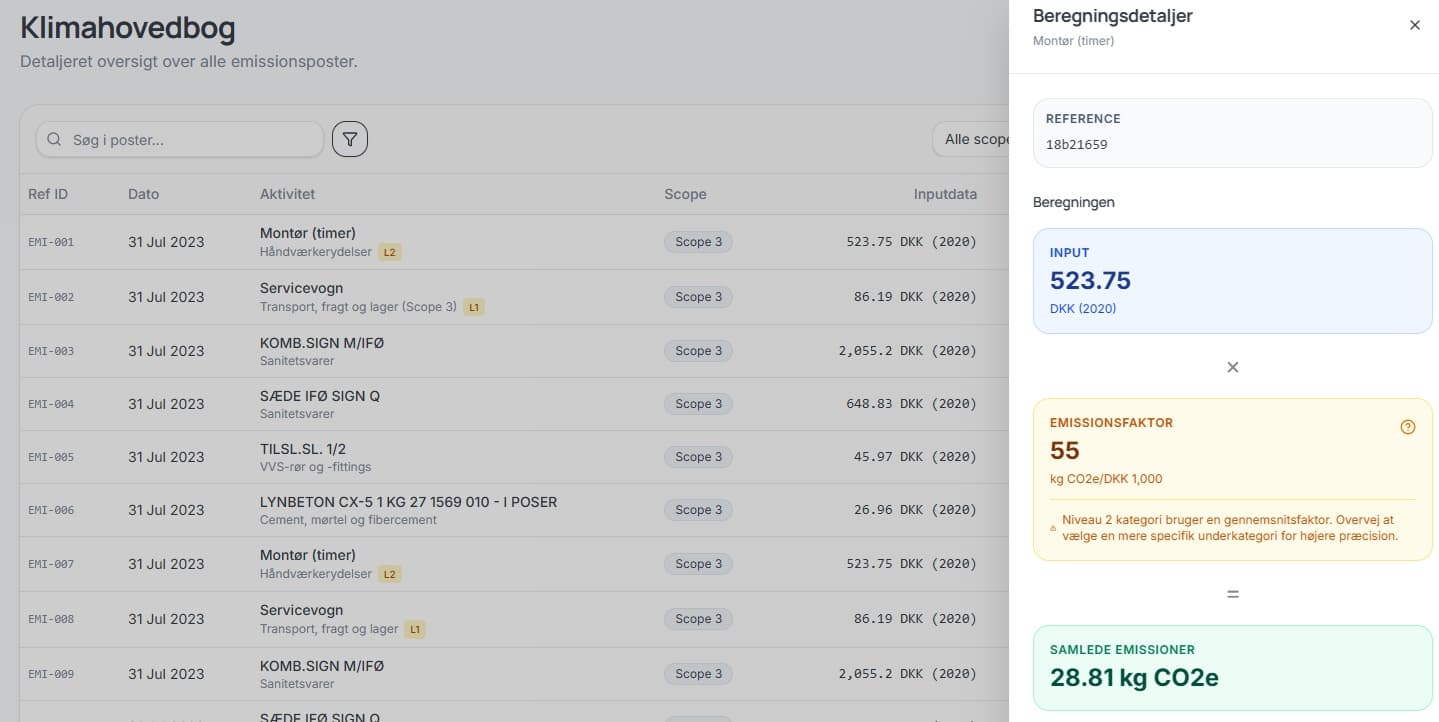Open 'Servicevogn' activity in row EMI-008
Viewport: 1439px width, 722px height.
click(x=301, y=610)
